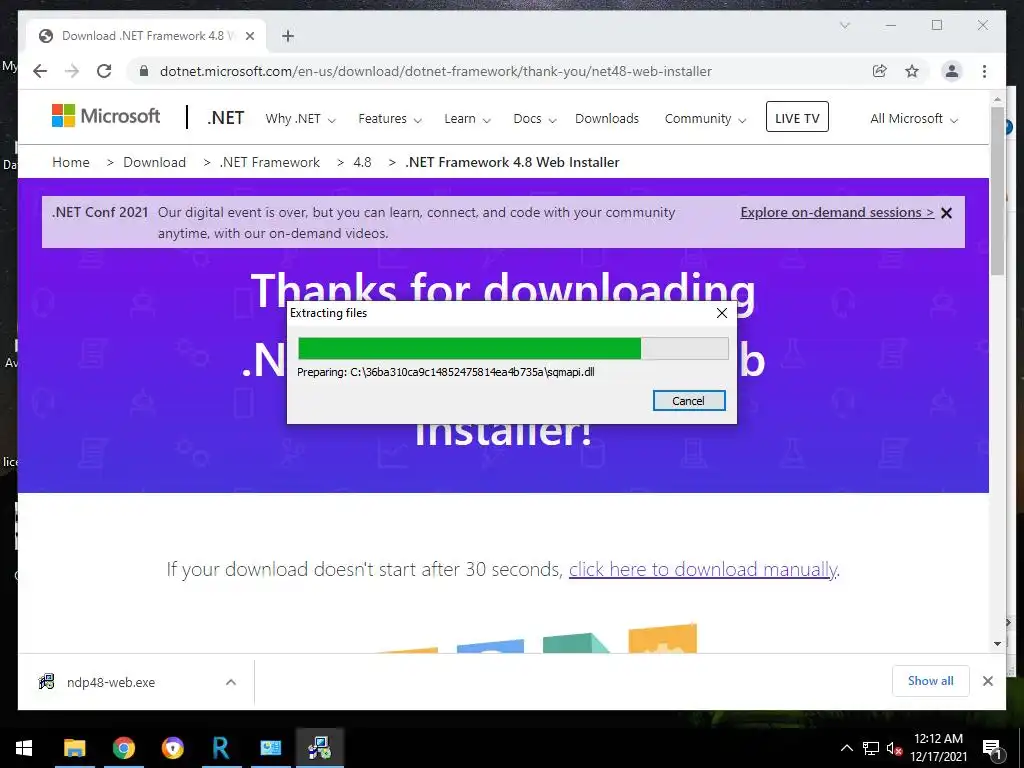This screenshot has width=1024, height=768.
Task: Click the browser back arrow
Action: [x=40, y=71]
